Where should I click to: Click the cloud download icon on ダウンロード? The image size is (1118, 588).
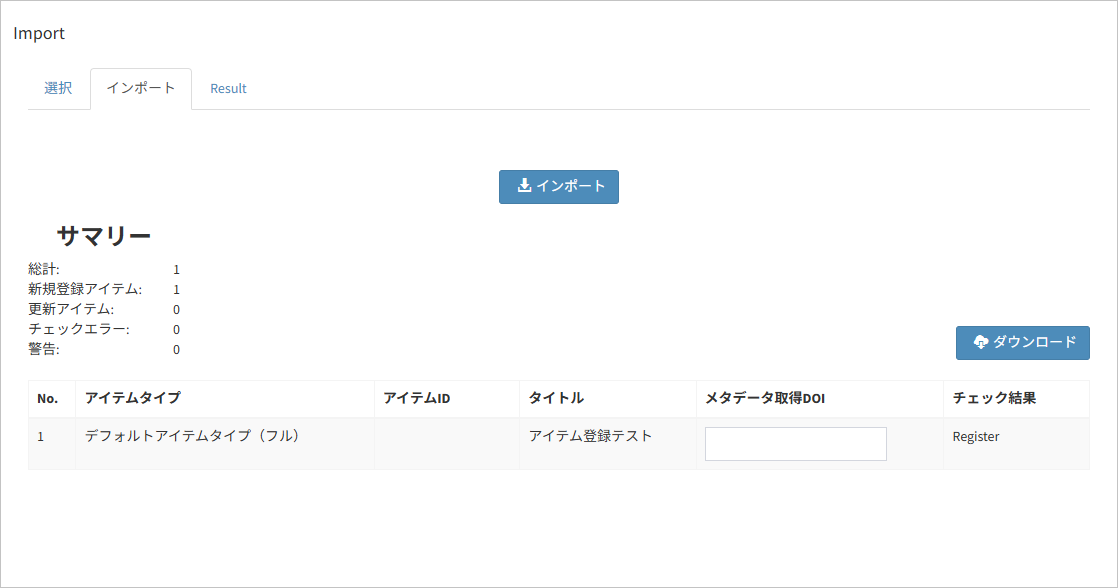(x=980, y=342)
